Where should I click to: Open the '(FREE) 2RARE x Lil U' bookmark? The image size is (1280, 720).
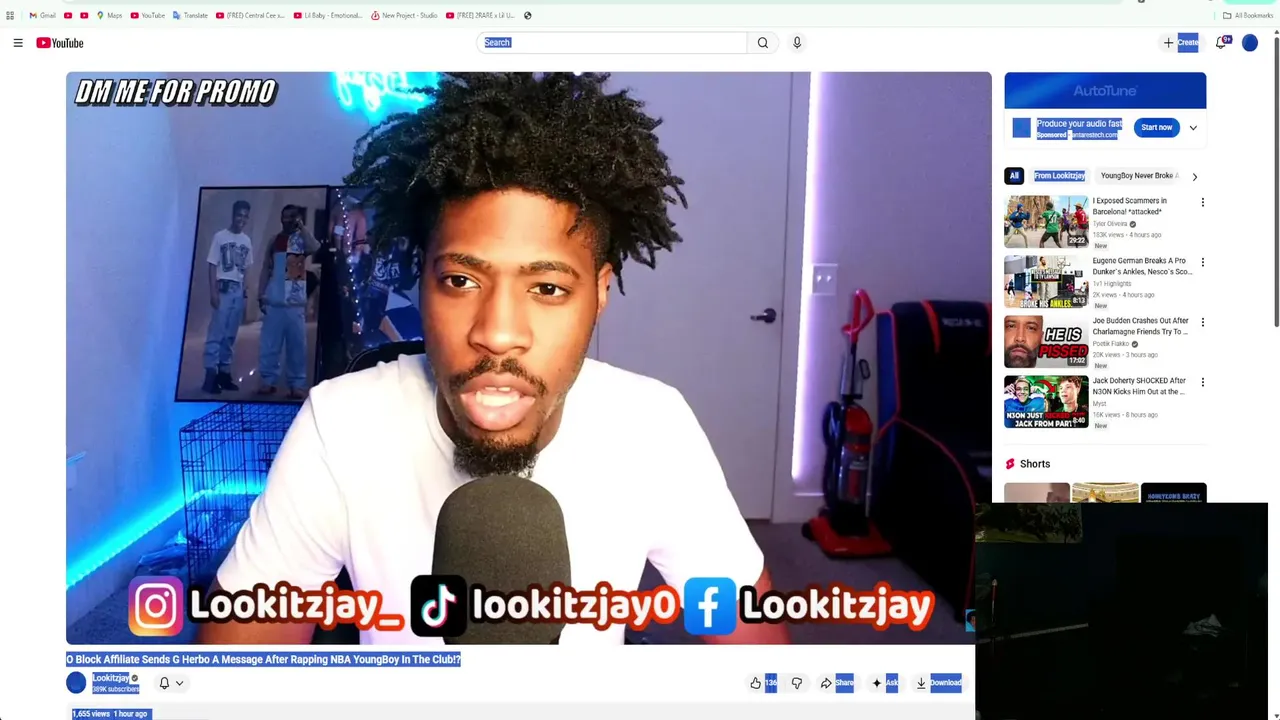point(481,15)
